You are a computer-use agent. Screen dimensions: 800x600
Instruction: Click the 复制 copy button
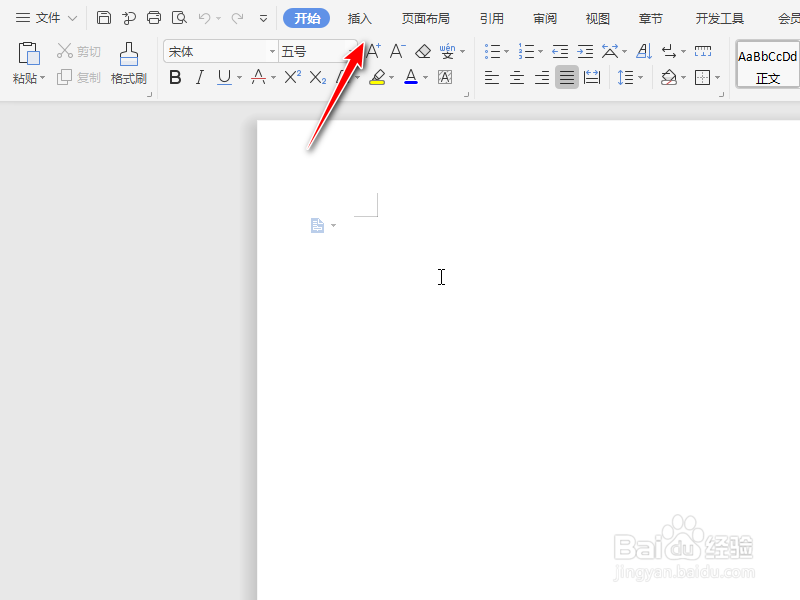coord(79,78)
